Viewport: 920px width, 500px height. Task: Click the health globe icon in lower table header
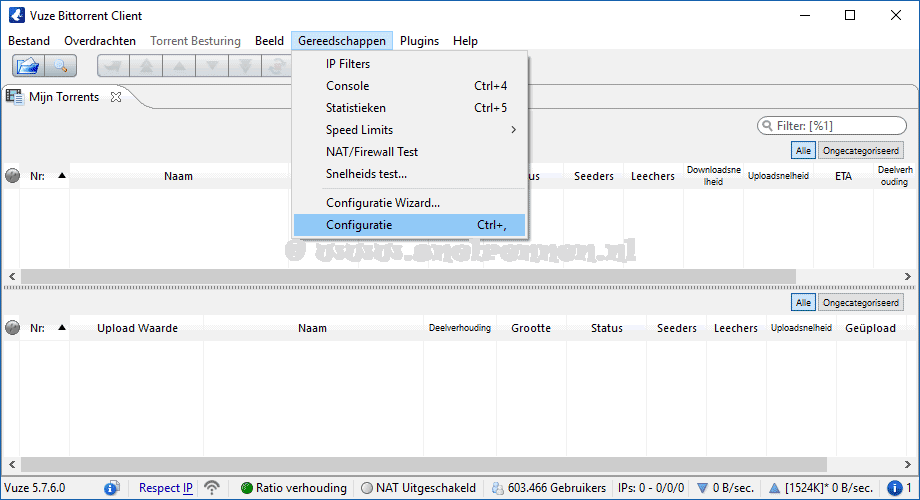click(12, 327)
